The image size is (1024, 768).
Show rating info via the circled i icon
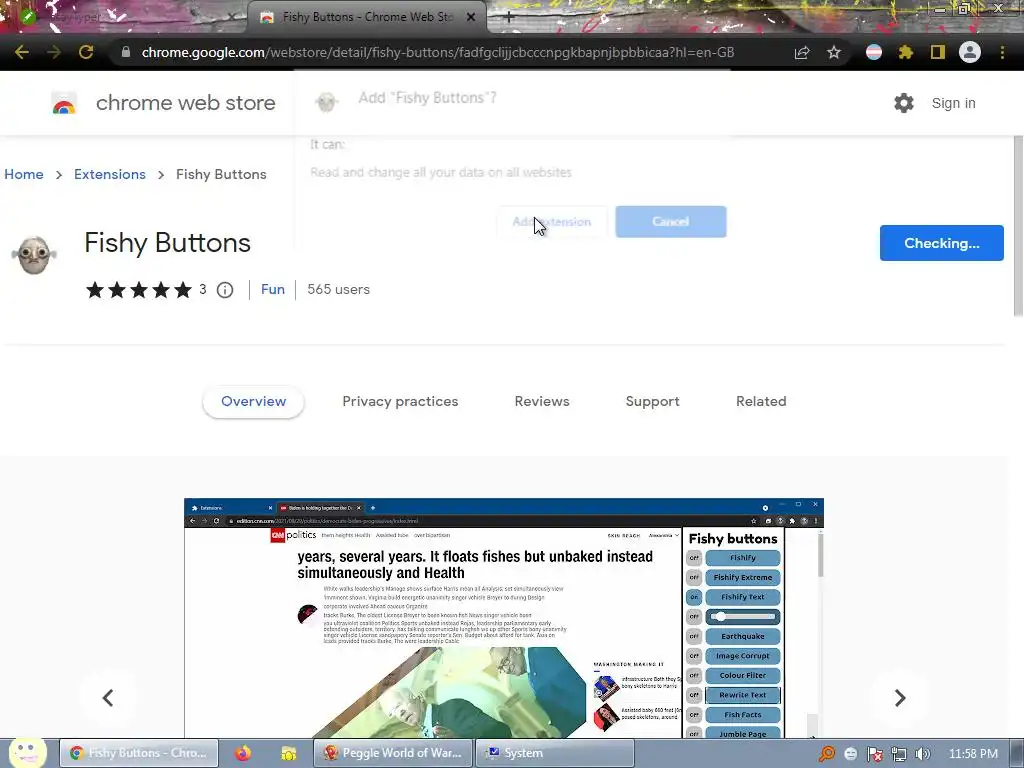pyautogui.click(x=225, y=290)
